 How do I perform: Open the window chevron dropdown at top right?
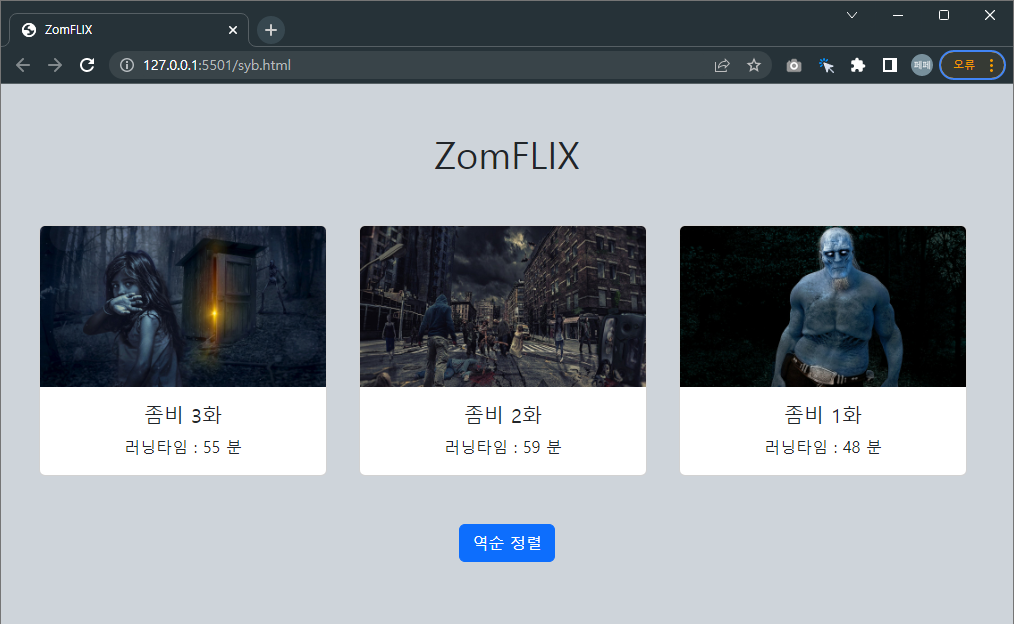[852, 15]
